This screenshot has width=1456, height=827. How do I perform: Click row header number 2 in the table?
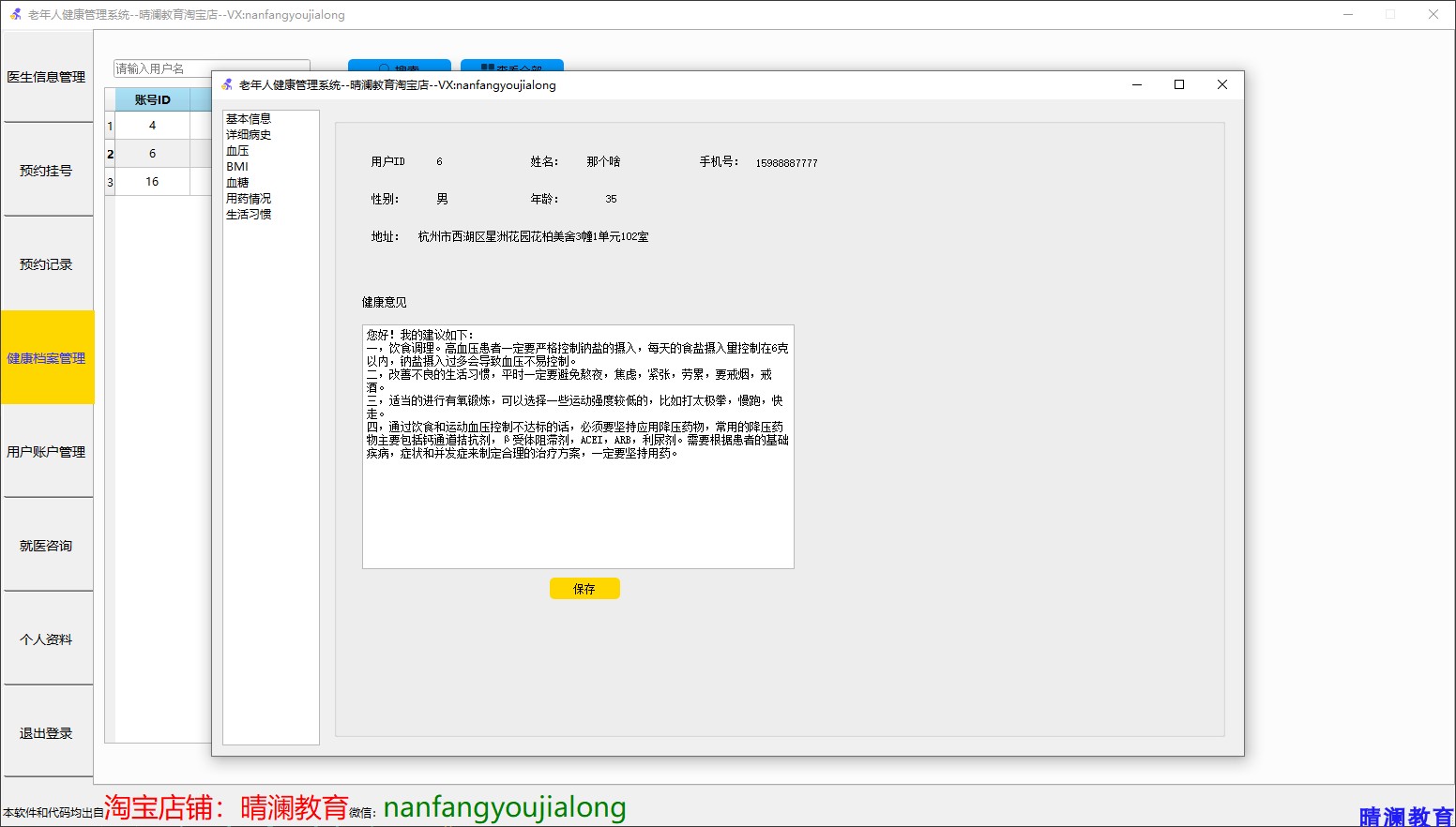coord(110,154)
